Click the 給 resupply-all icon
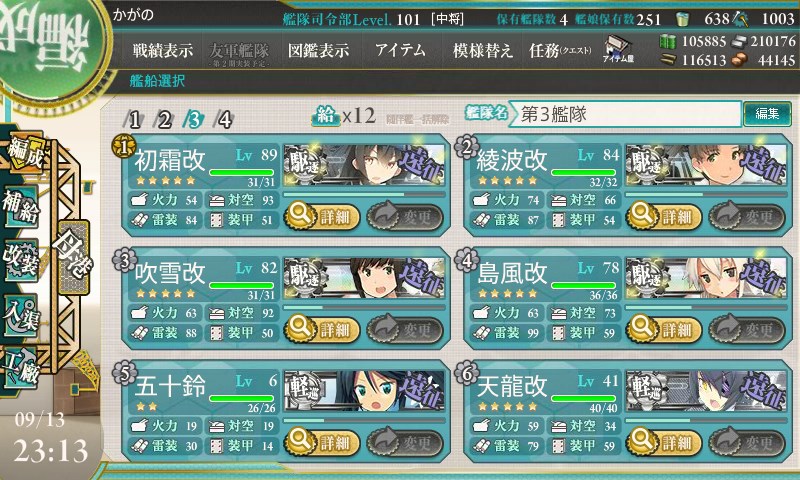This screenshot has width=800, height=480. click(x=325, y=116)
